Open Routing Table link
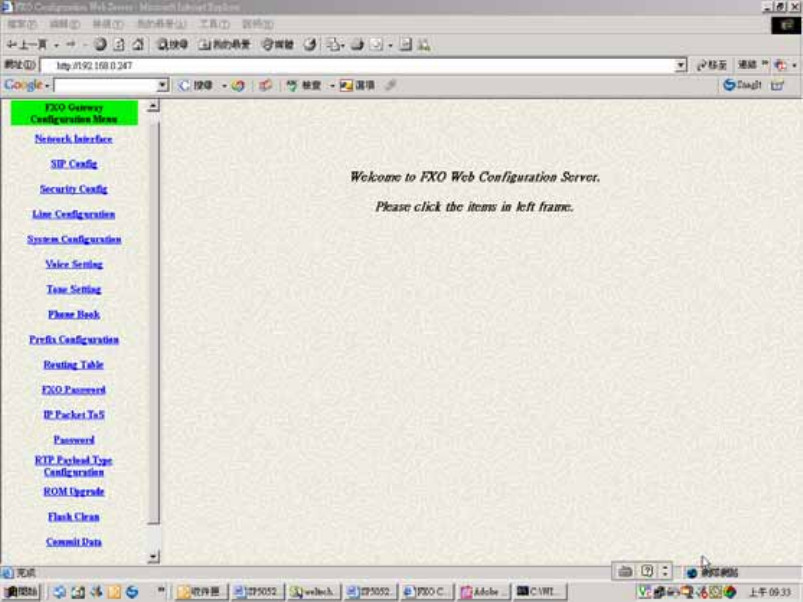Image resolution: width=803 pixels, height=602 pixels. pyautogui.click(x=74, y=364)
